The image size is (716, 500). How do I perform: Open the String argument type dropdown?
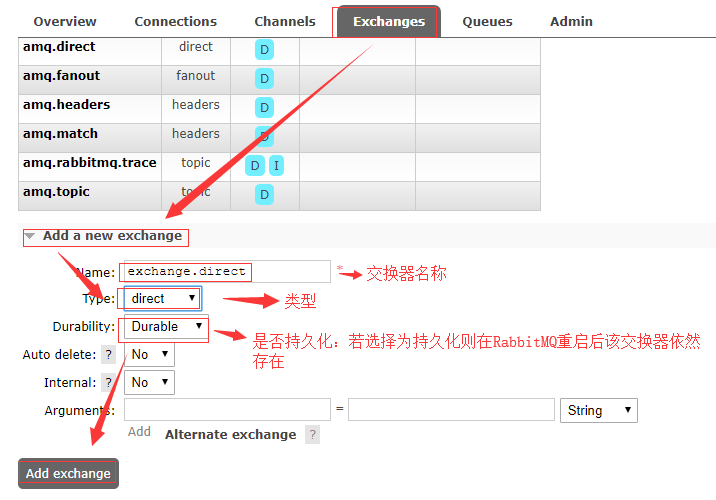click(599, 411)
